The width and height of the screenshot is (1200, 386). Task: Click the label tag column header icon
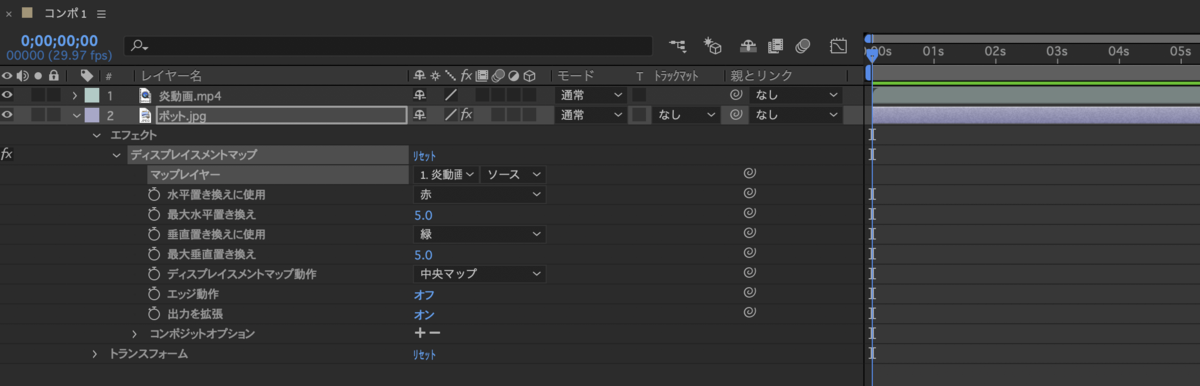[87, 75]
